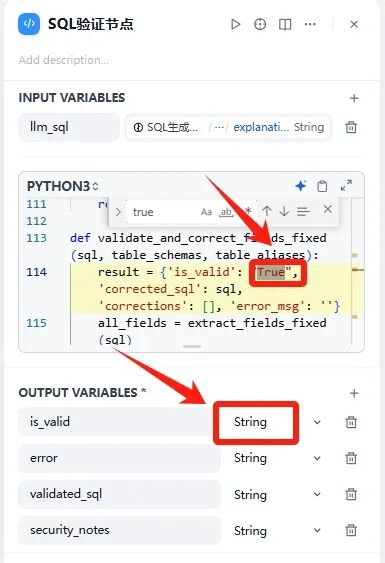Click line number 114 in editor
Screen dimensions: 385x563
[x=36, y=272]
